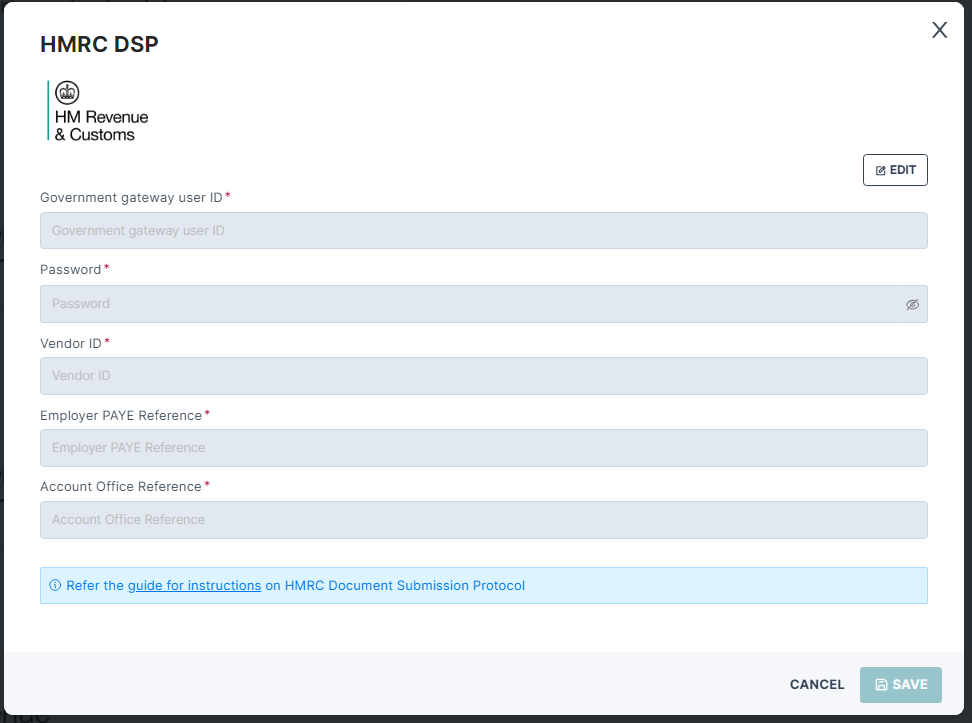Focus the Government gateway user ID field
The width and height of the screenshot is (972, 723).
[x=484, y=231]
